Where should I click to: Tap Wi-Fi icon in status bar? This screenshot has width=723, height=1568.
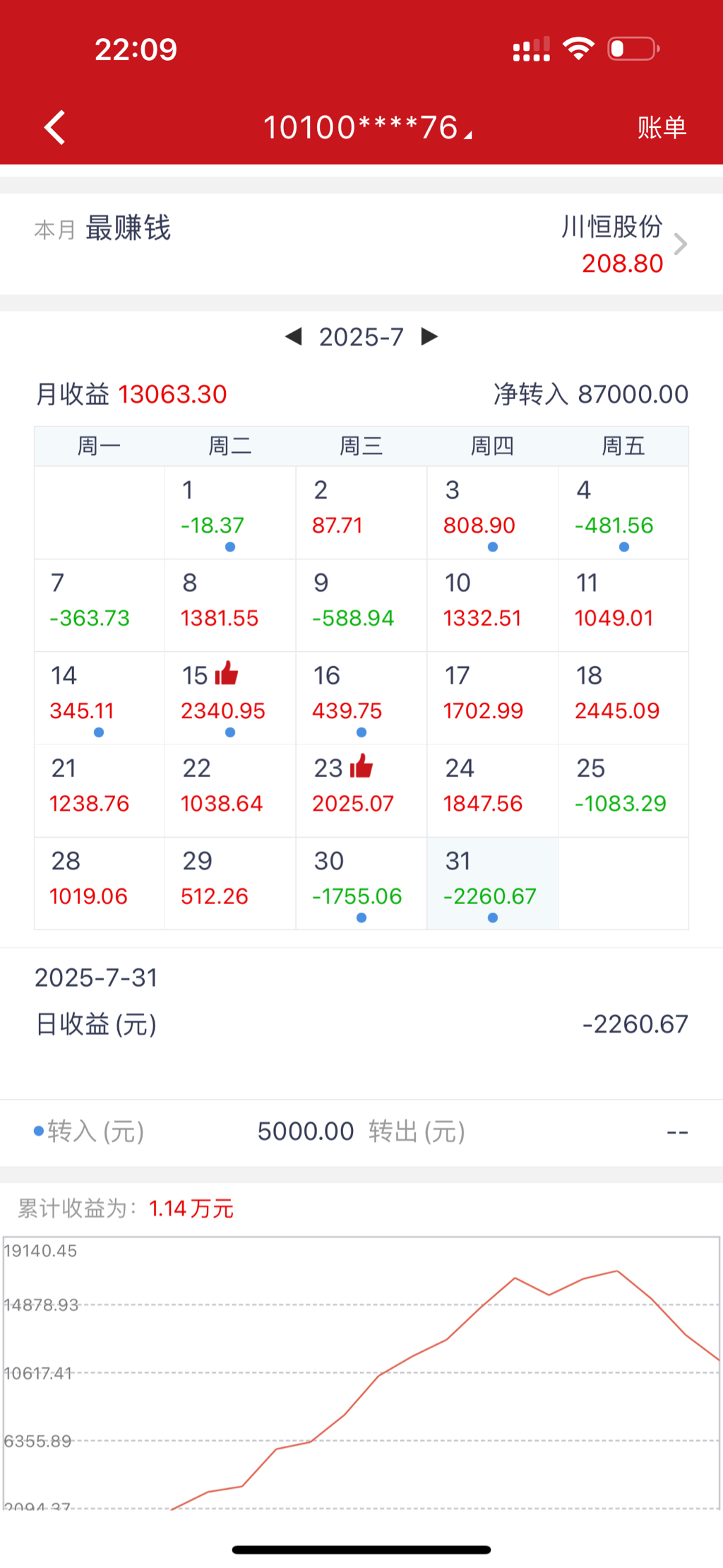[578, 49]
